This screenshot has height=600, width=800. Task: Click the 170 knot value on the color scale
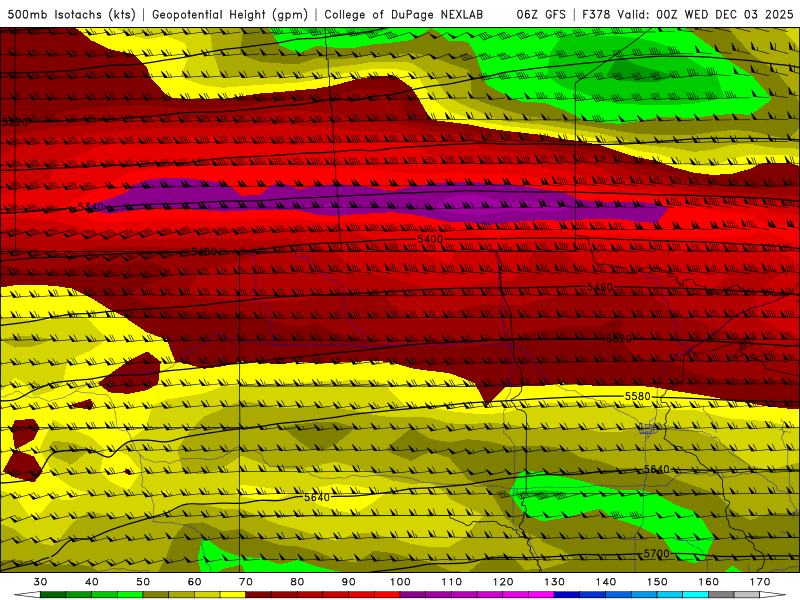tap(760, 582)
